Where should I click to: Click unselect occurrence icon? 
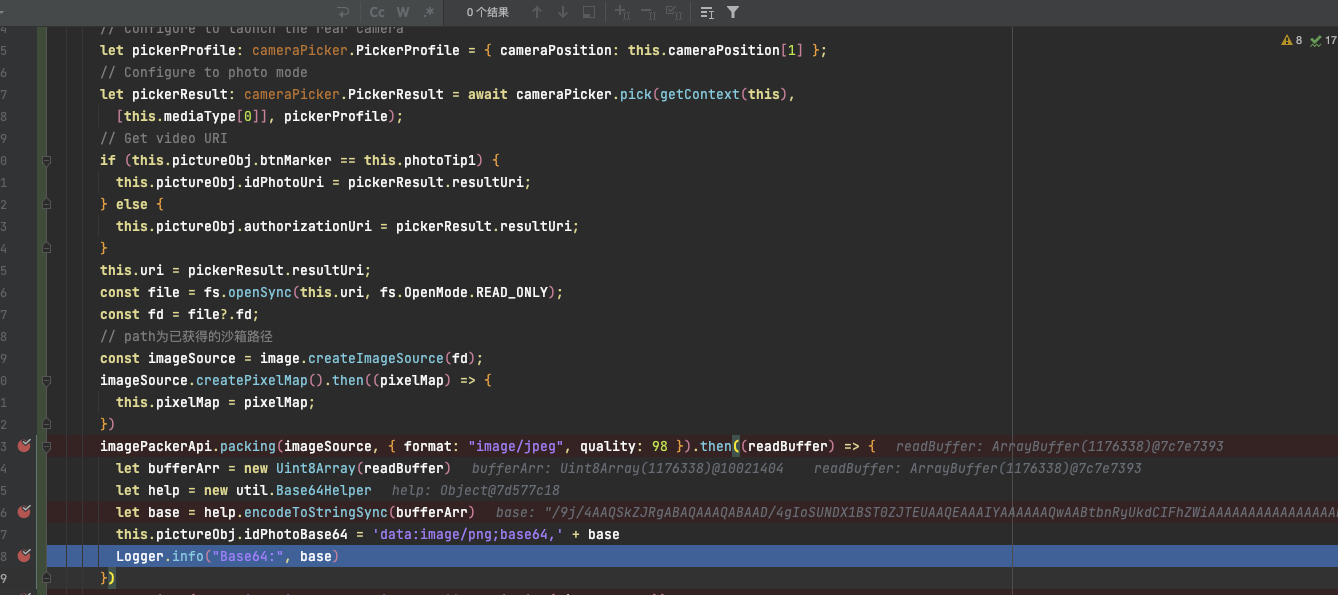[648, 12]
